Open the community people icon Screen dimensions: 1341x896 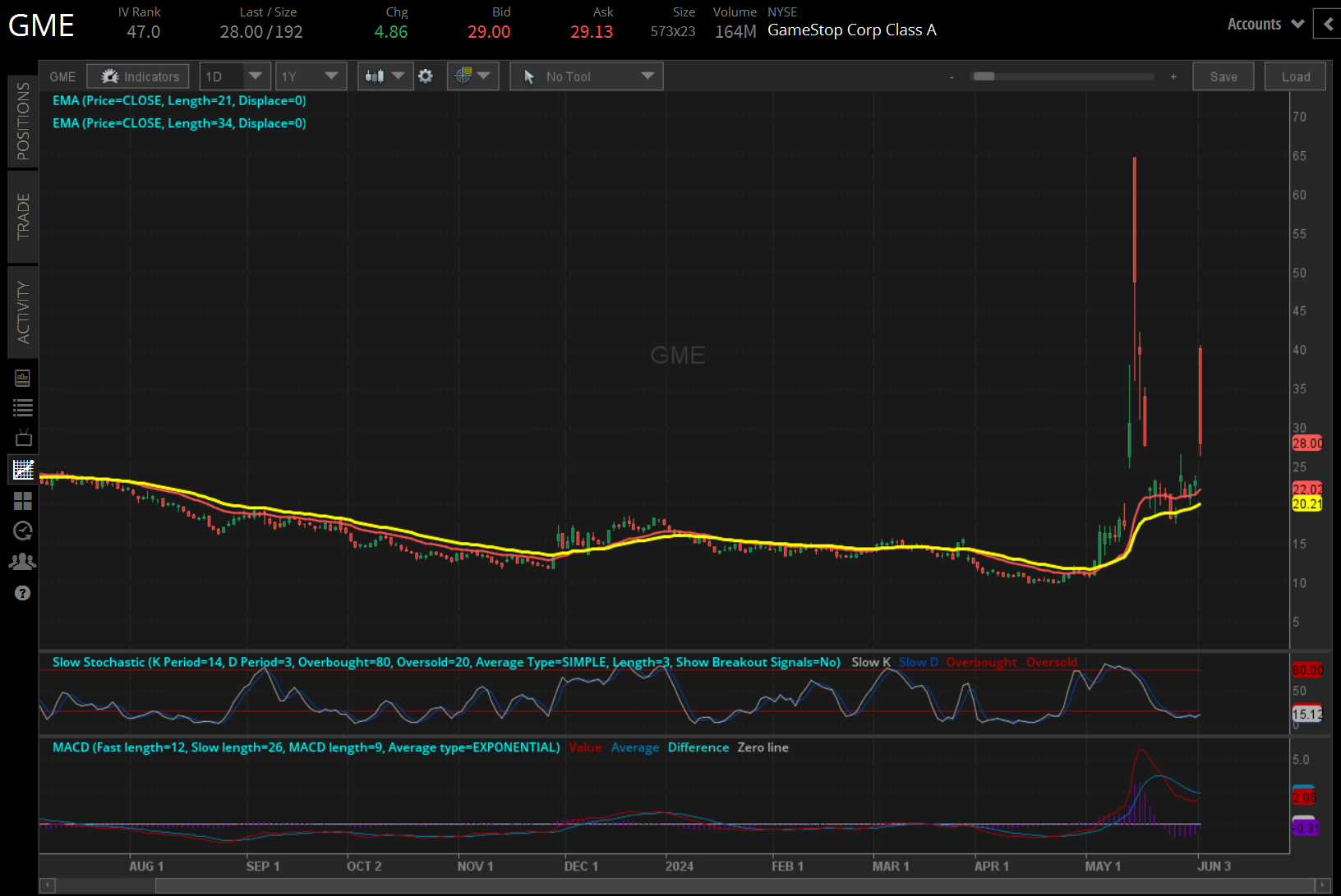tap(22, 561)
